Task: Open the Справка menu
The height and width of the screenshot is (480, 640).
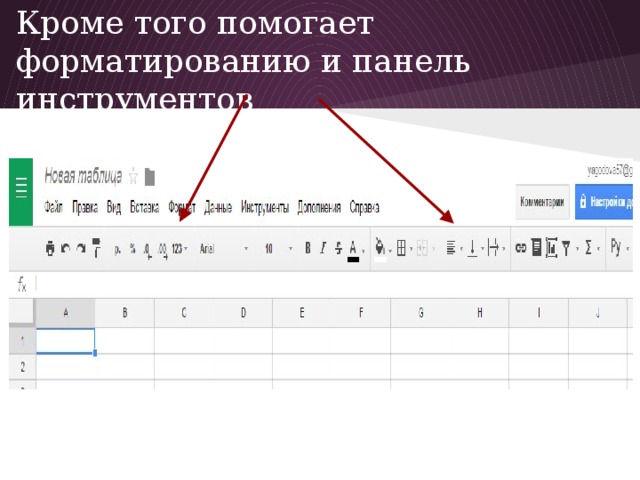Action: [x=364, y=208]
